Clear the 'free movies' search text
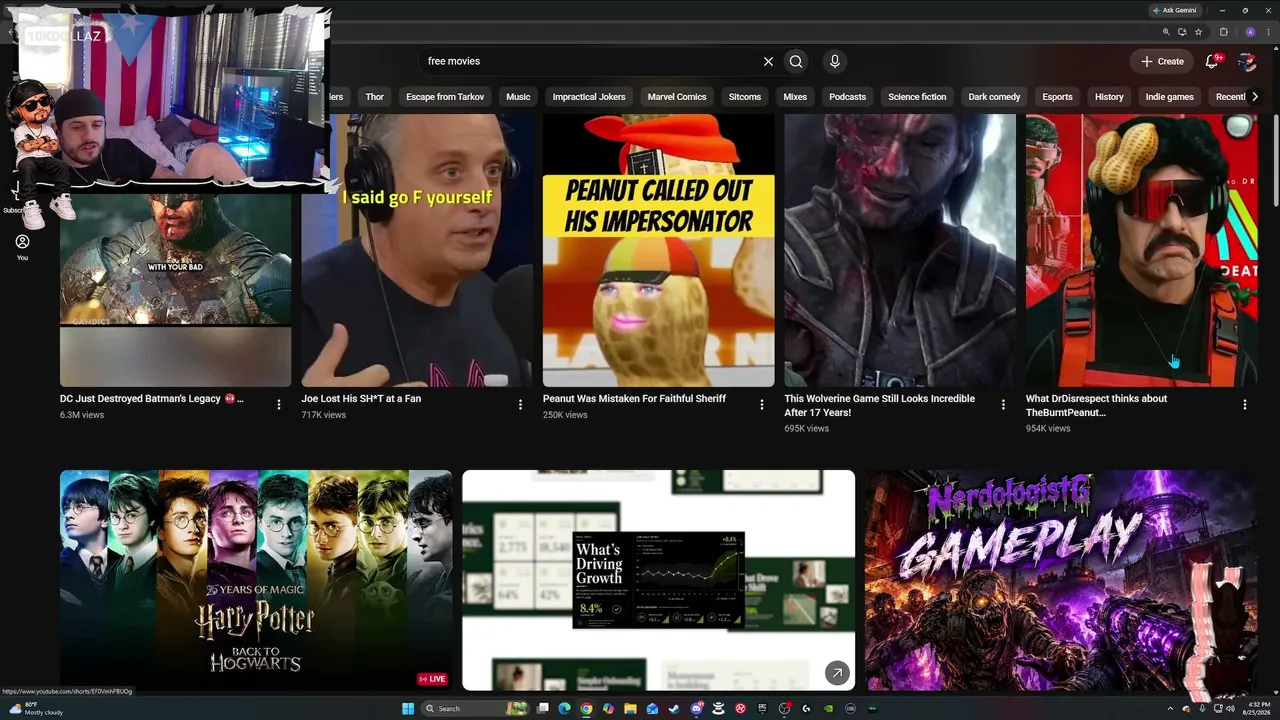 tap(768, 61)
